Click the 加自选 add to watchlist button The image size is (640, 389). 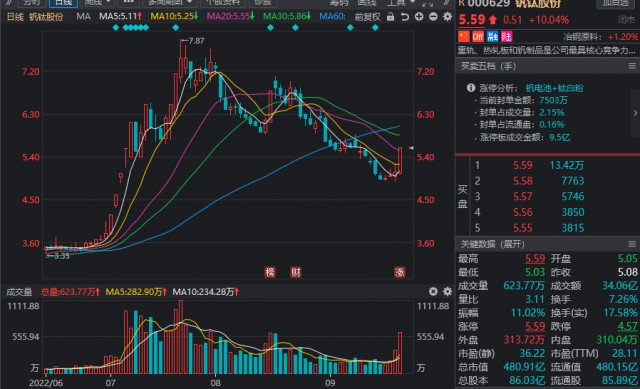click(616, 3)
